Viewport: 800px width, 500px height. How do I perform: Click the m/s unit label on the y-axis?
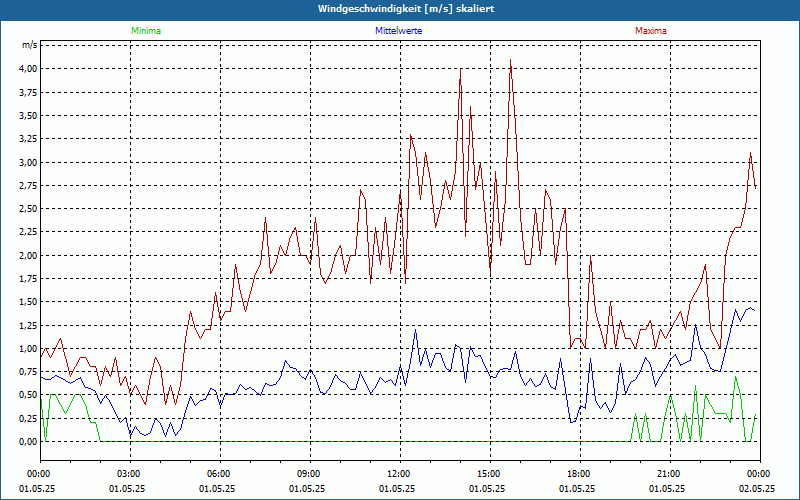coord(29,45)
